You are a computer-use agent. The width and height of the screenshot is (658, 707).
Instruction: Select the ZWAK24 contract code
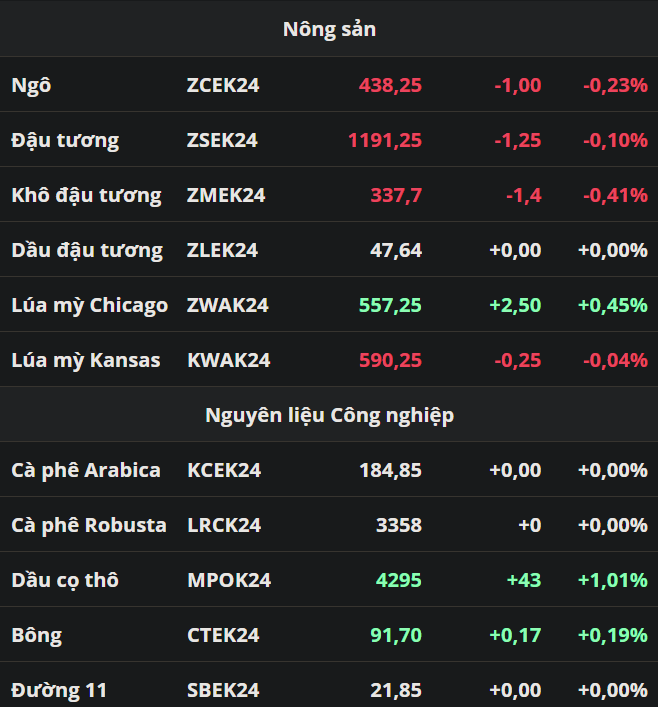228,305
